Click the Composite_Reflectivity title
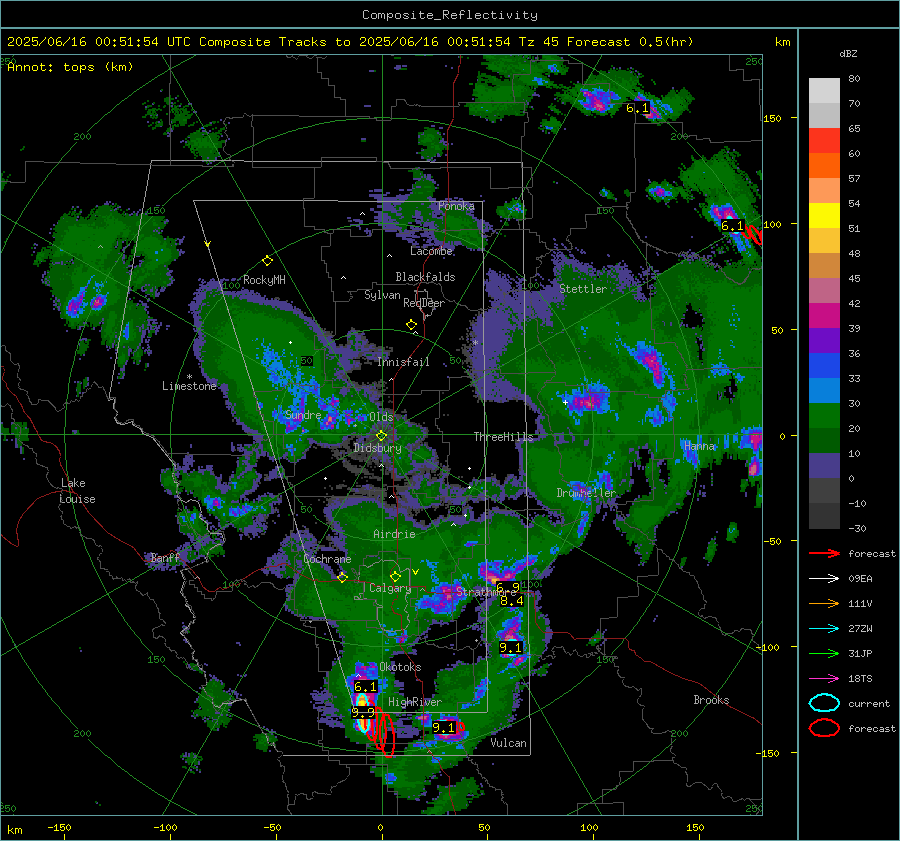 click(x=450, y=15)
